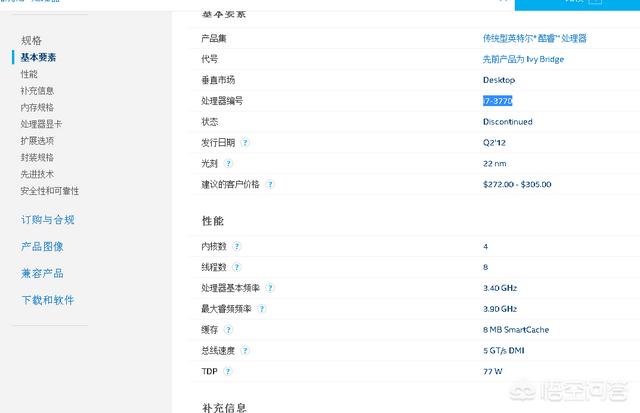Click the question mark next to 线程数
Screen dimensions: 640x413
click(x=236, y=267)
